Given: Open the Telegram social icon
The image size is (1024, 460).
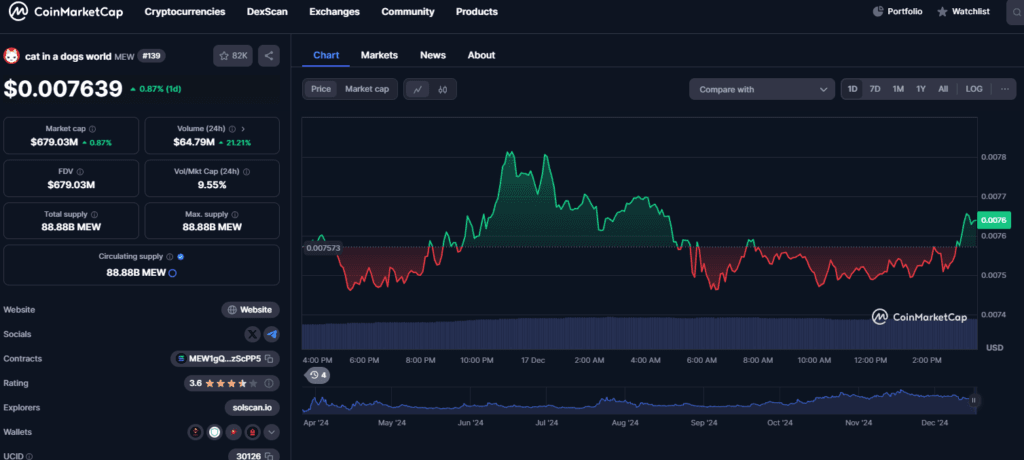Looking at the screenshot, I should click(272, 335).
